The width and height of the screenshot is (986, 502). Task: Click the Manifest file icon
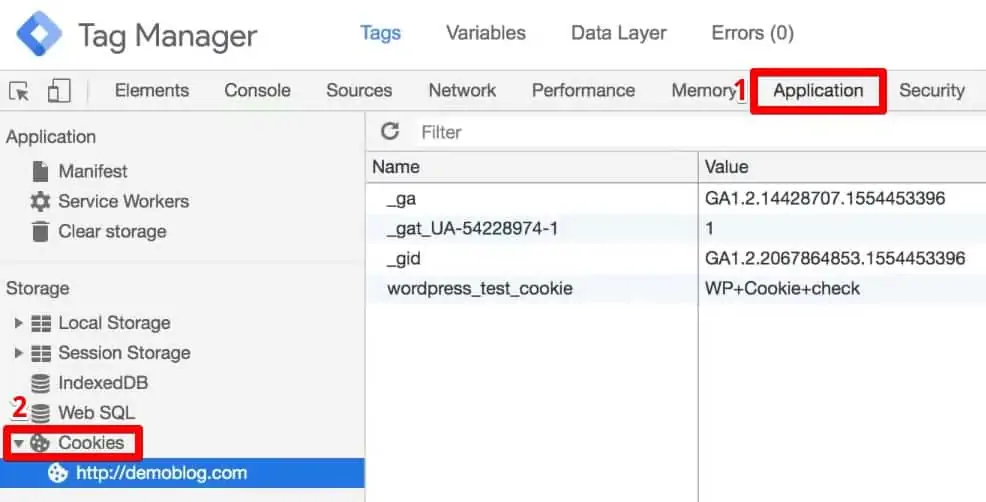(x=40, y=171)
